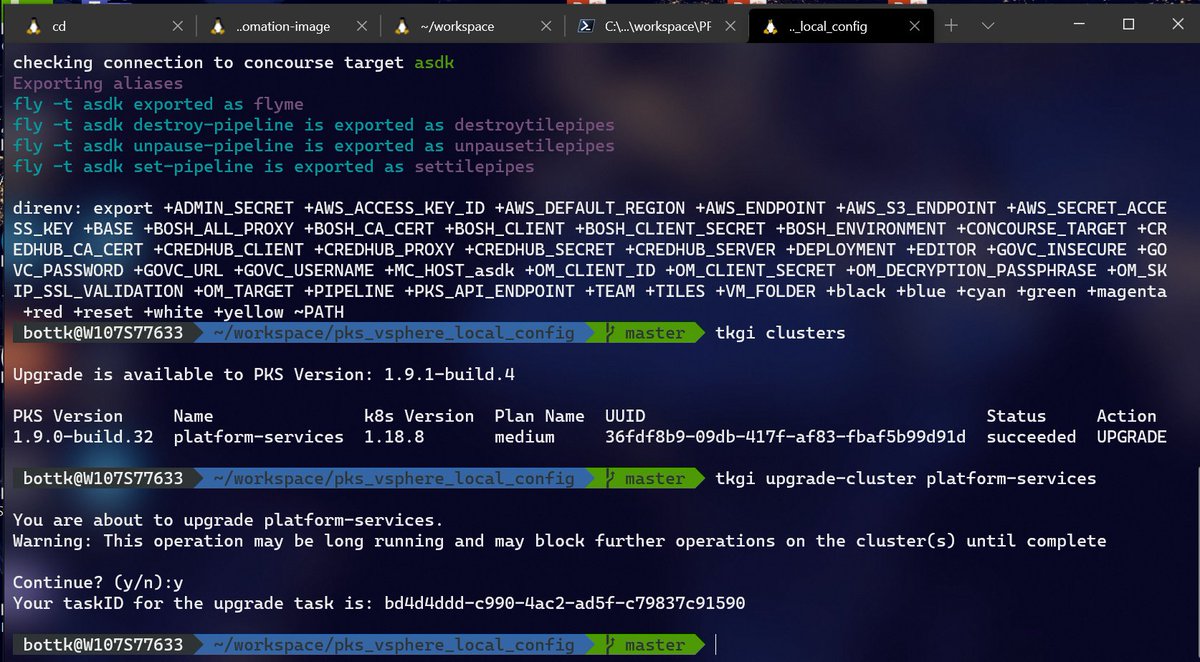Image resolution: width=1200 pixels, height=662 pixels.
Task: Click the 'Continue? (y/n):y' prompt line
Action: pos(98,582)
